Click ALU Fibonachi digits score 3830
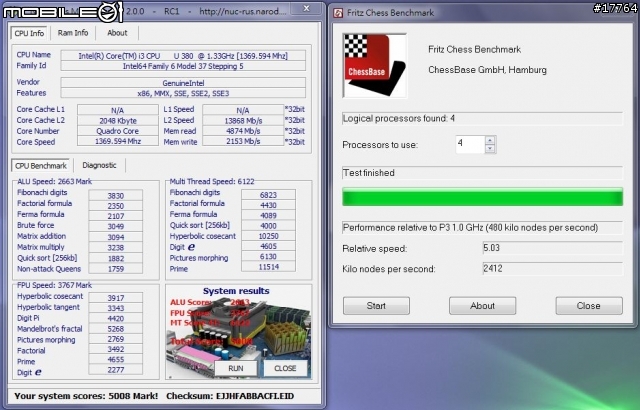640x410 pixels. click(116, 195)
